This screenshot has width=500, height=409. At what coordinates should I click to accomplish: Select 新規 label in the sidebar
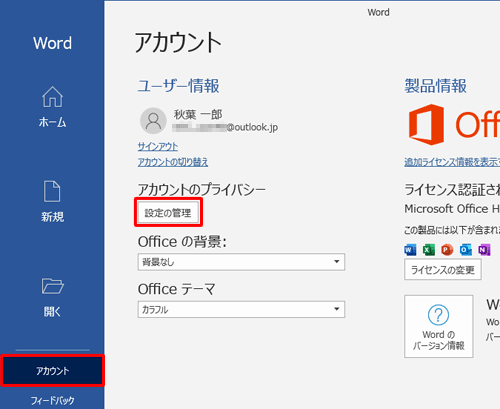pyautogui.click(x=52, y=217)
